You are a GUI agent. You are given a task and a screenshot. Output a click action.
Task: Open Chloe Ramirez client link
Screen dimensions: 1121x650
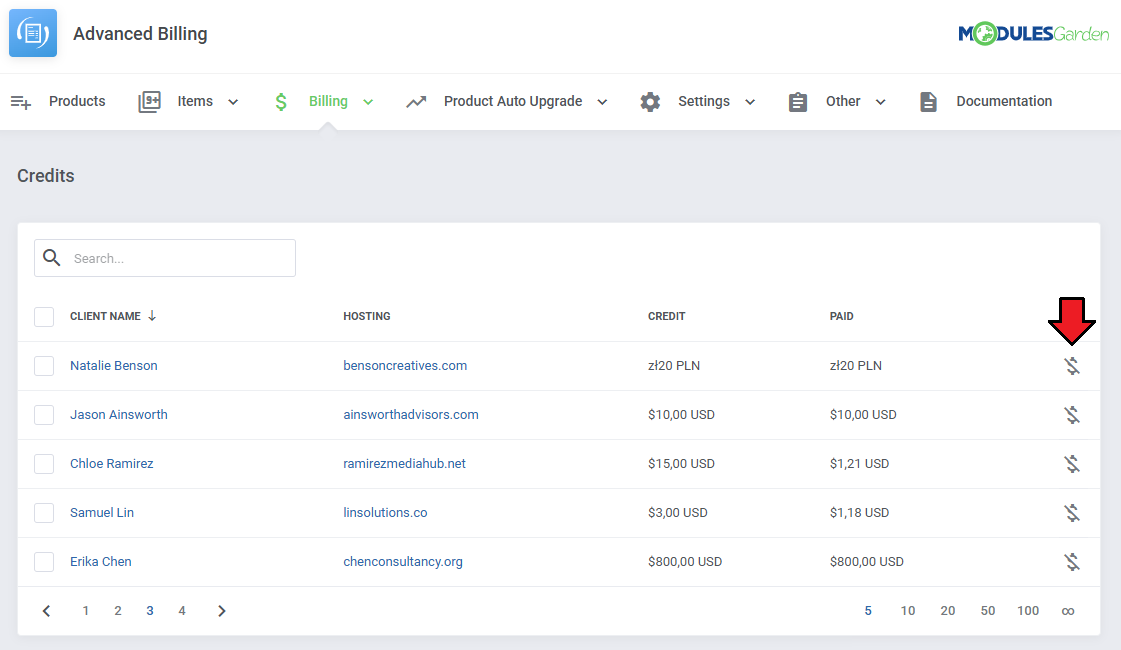pos(112,463)
